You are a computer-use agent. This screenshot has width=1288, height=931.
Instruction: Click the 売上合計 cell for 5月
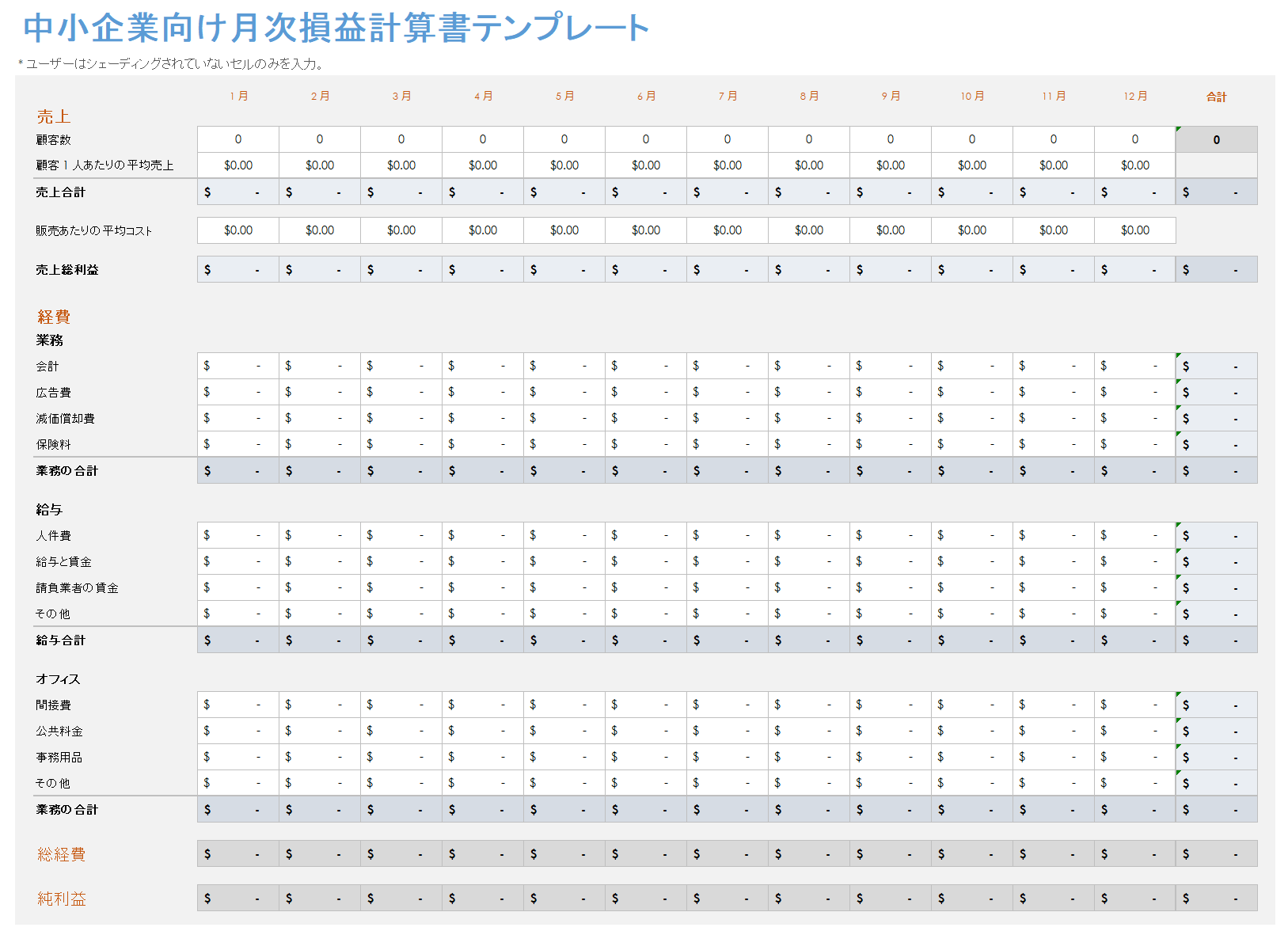coord(564,192)
